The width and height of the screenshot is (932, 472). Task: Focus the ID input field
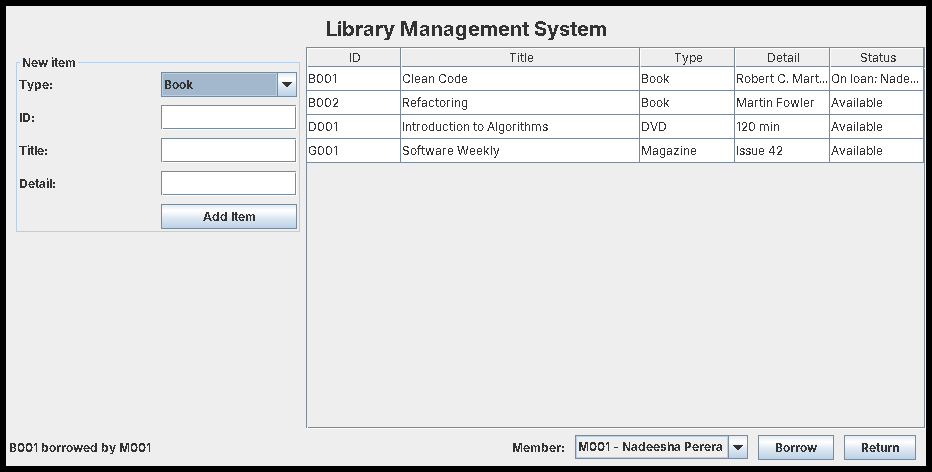coord(229,117)
